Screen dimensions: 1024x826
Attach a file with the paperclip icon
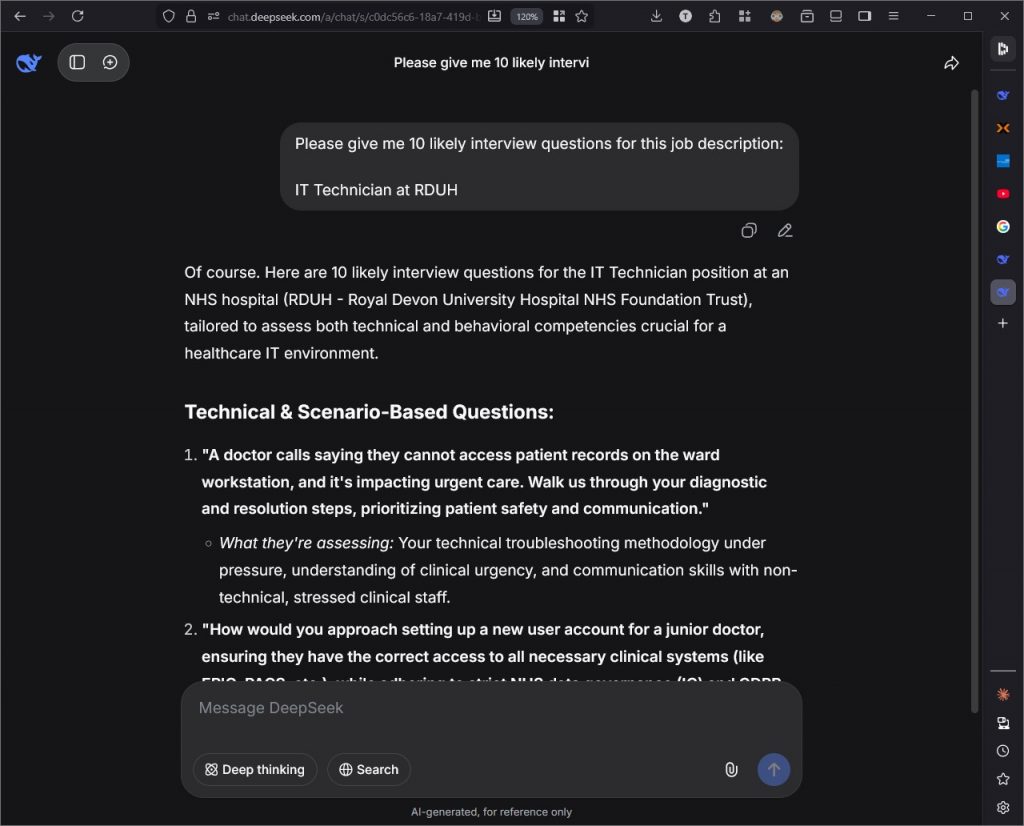click(731, 769)
